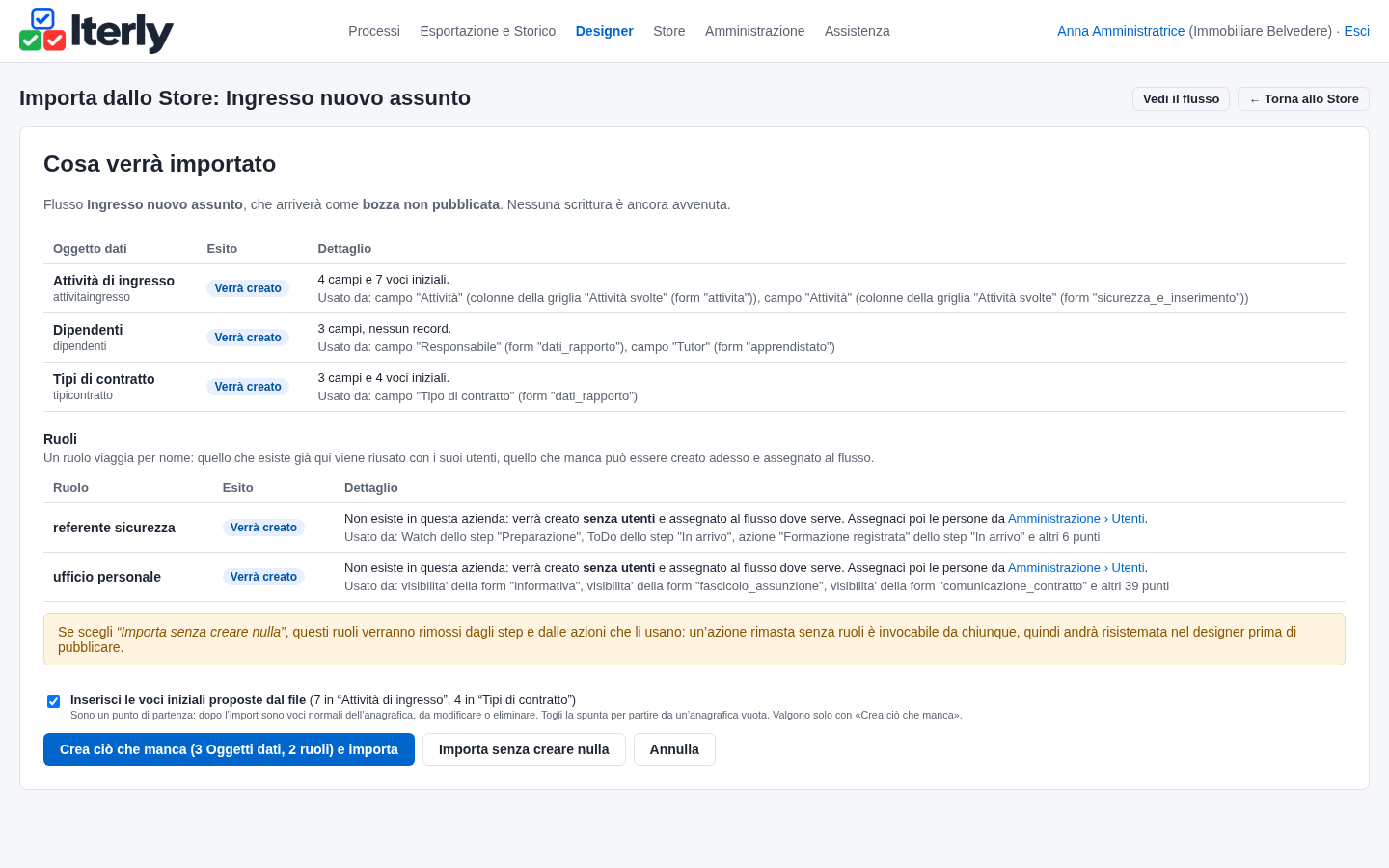Open the Anna Amministratrice profile link
The height and width of the screenshot is (868, 1389).
point(1121,31)
